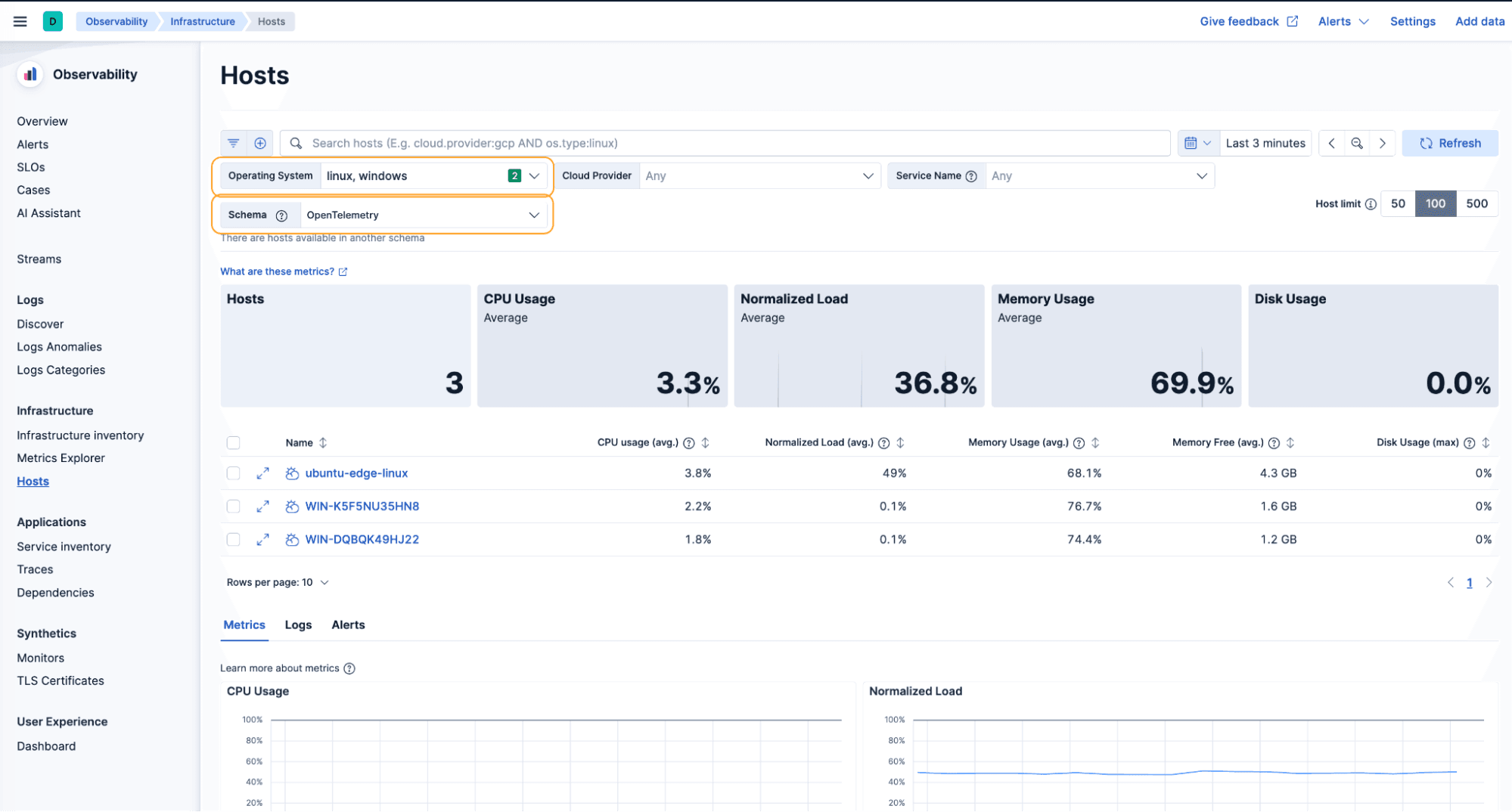Click the Infrastructure breadcrumb
This screenshot has width=1512, height=812.
coord(202,21)
